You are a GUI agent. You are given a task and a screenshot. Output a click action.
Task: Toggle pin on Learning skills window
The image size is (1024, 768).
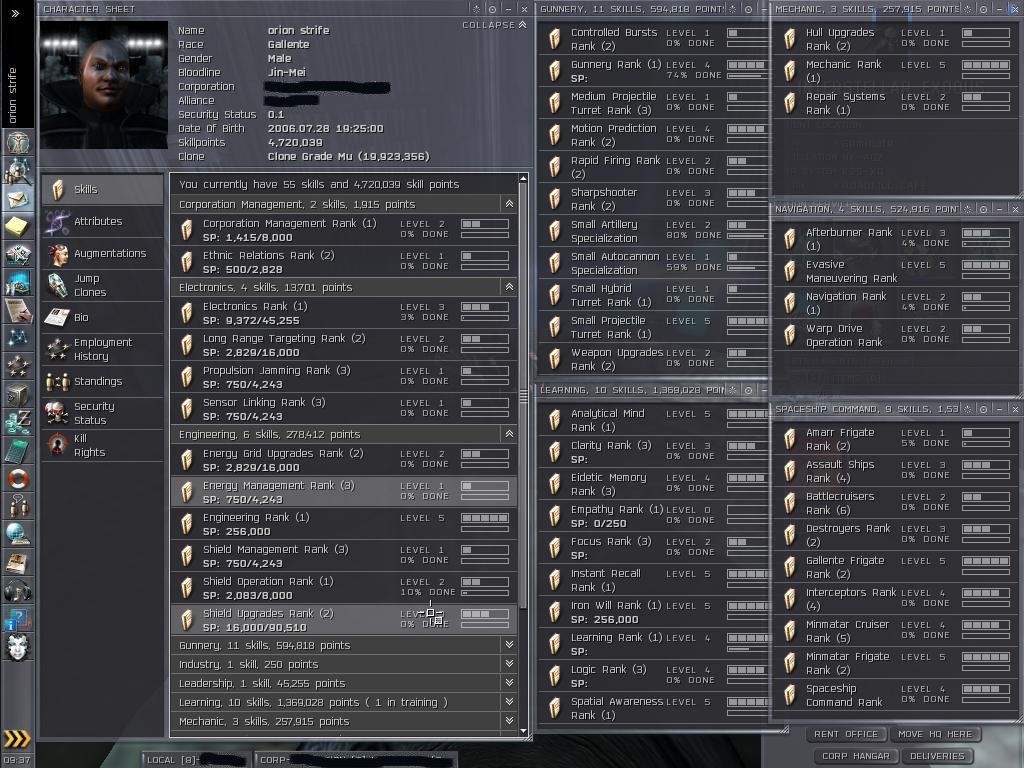pos(732,390)
